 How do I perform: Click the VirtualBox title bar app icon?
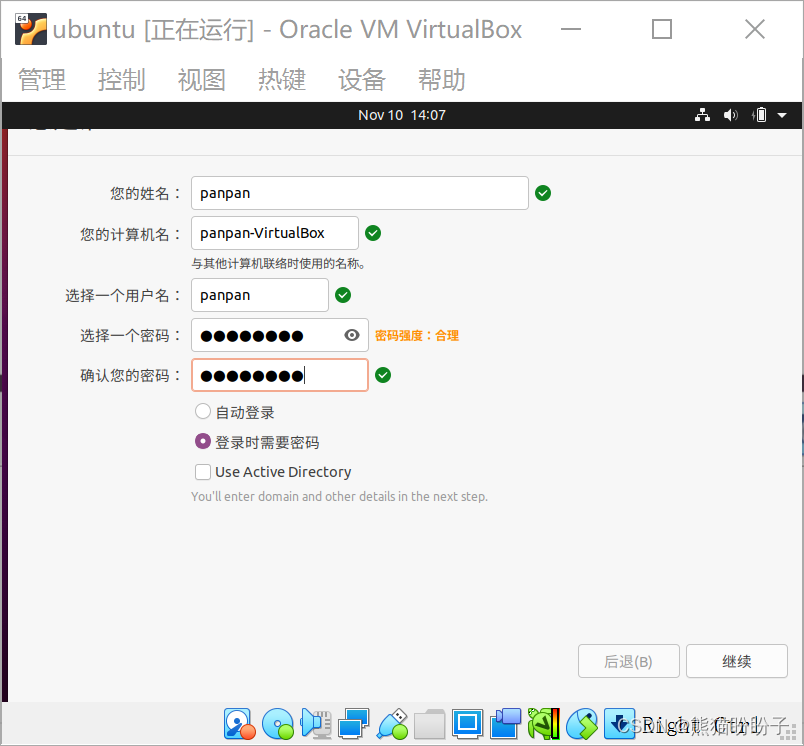[31, 29]
